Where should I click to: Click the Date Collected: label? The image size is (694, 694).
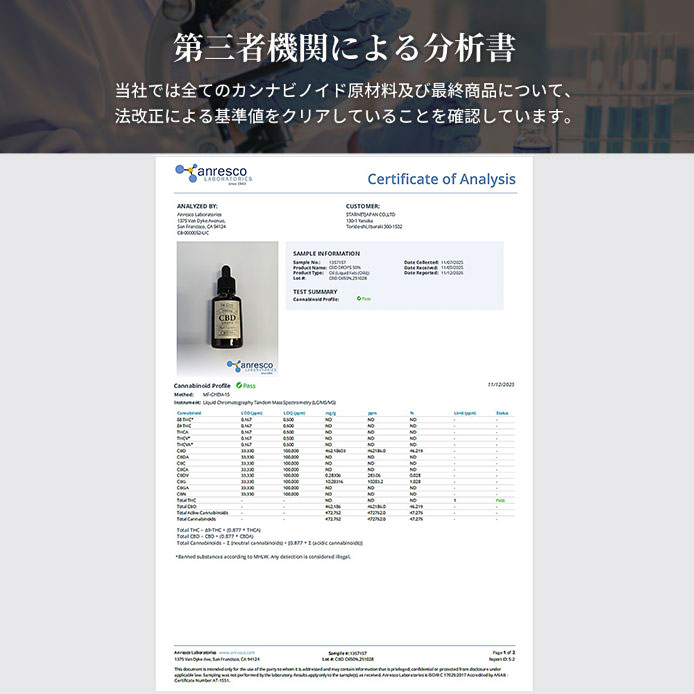pos(421,262)
